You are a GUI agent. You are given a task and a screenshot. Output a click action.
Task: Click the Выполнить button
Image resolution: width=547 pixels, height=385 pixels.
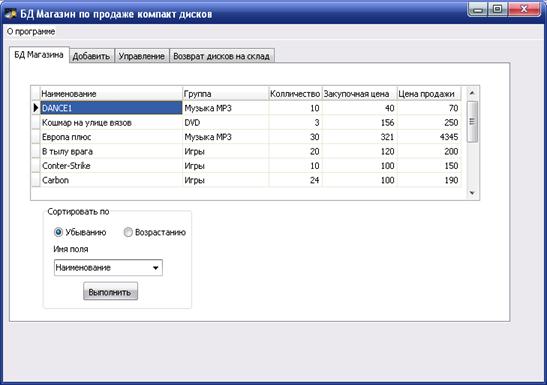pyautogui.click(x=110, y=292)
